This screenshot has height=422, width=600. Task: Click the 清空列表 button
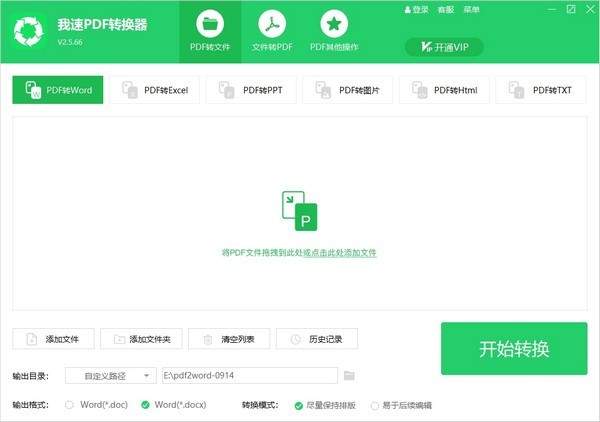pos(229,339)
